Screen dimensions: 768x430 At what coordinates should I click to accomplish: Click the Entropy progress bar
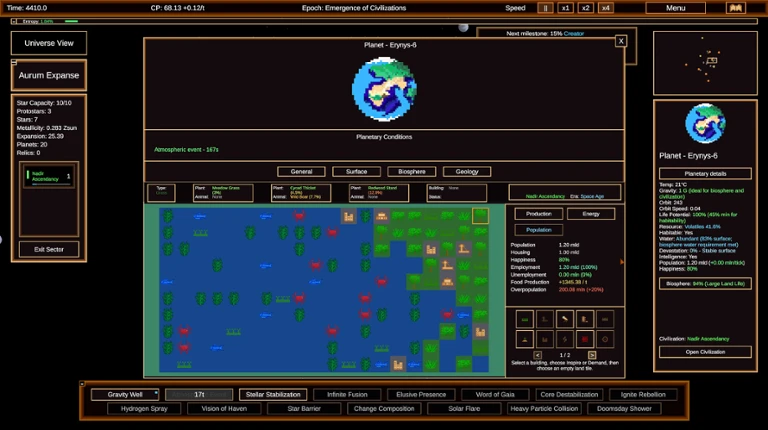pyautogui.click(x=72, y=22)
